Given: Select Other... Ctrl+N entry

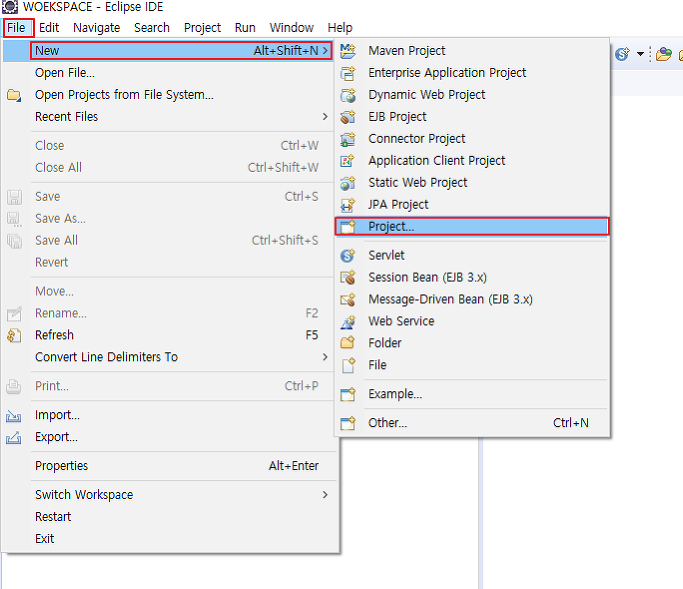Looking at the screenshot, I should click(472, 423).
